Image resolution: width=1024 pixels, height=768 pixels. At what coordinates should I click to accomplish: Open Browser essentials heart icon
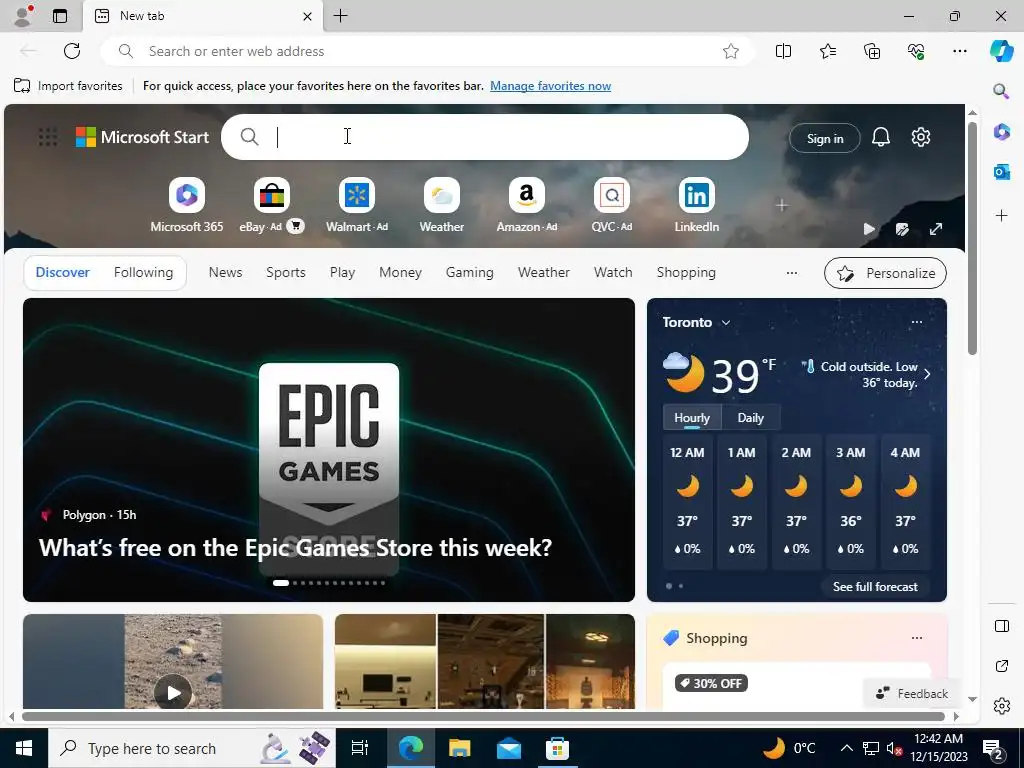click(x=916, y=51)
